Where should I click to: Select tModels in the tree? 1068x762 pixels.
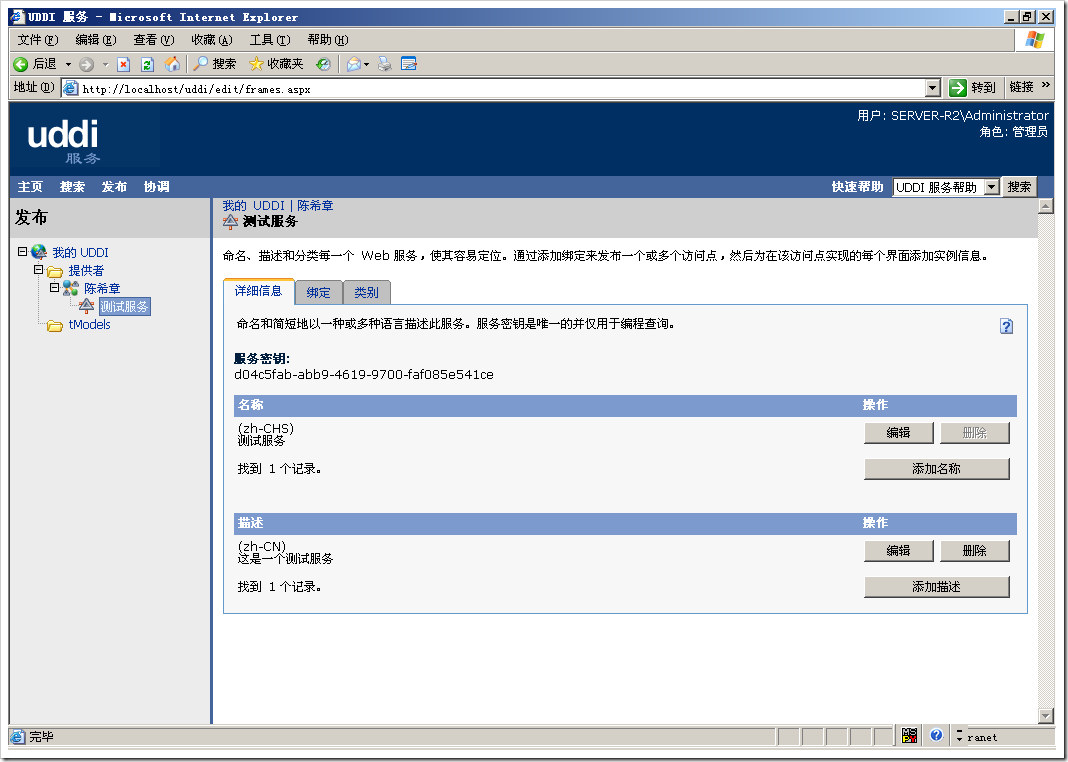89,325
